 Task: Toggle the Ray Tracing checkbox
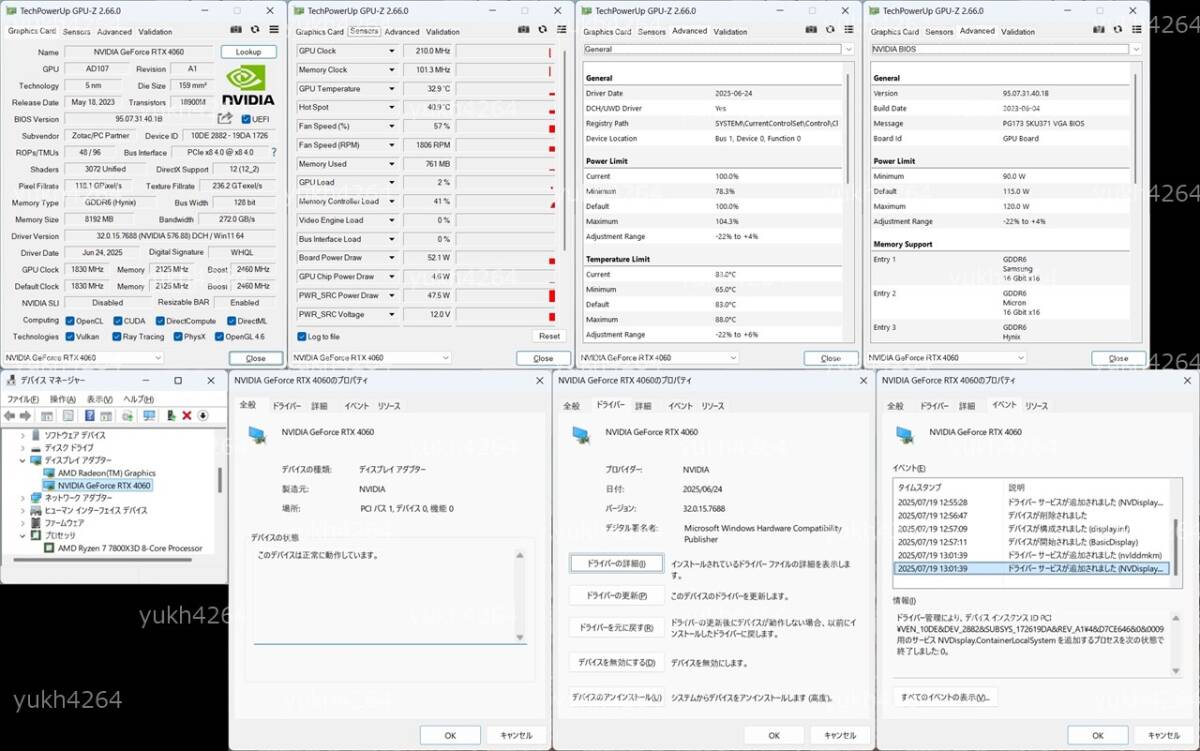coord(117,337)
